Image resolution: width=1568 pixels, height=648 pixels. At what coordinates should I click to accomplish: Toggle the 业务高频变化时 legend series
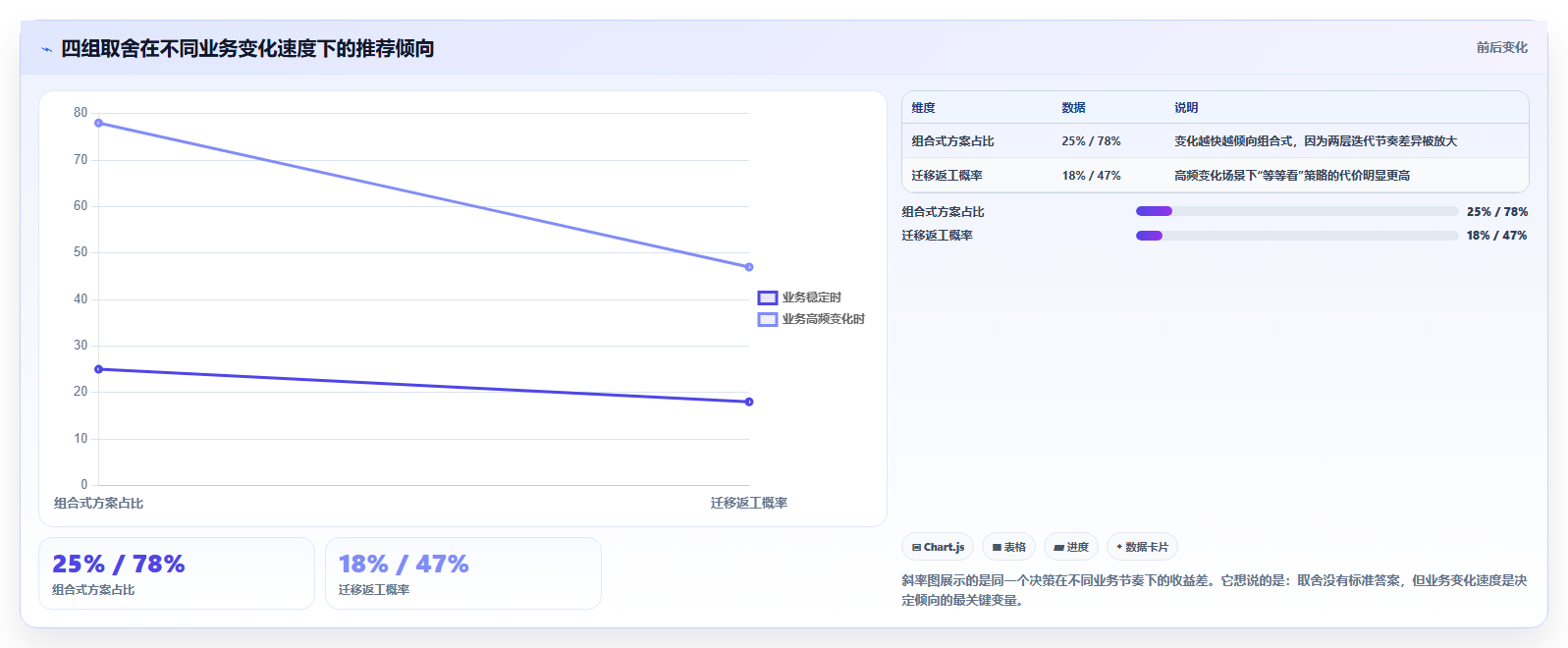pyautogui.click(x=811, y=319)
